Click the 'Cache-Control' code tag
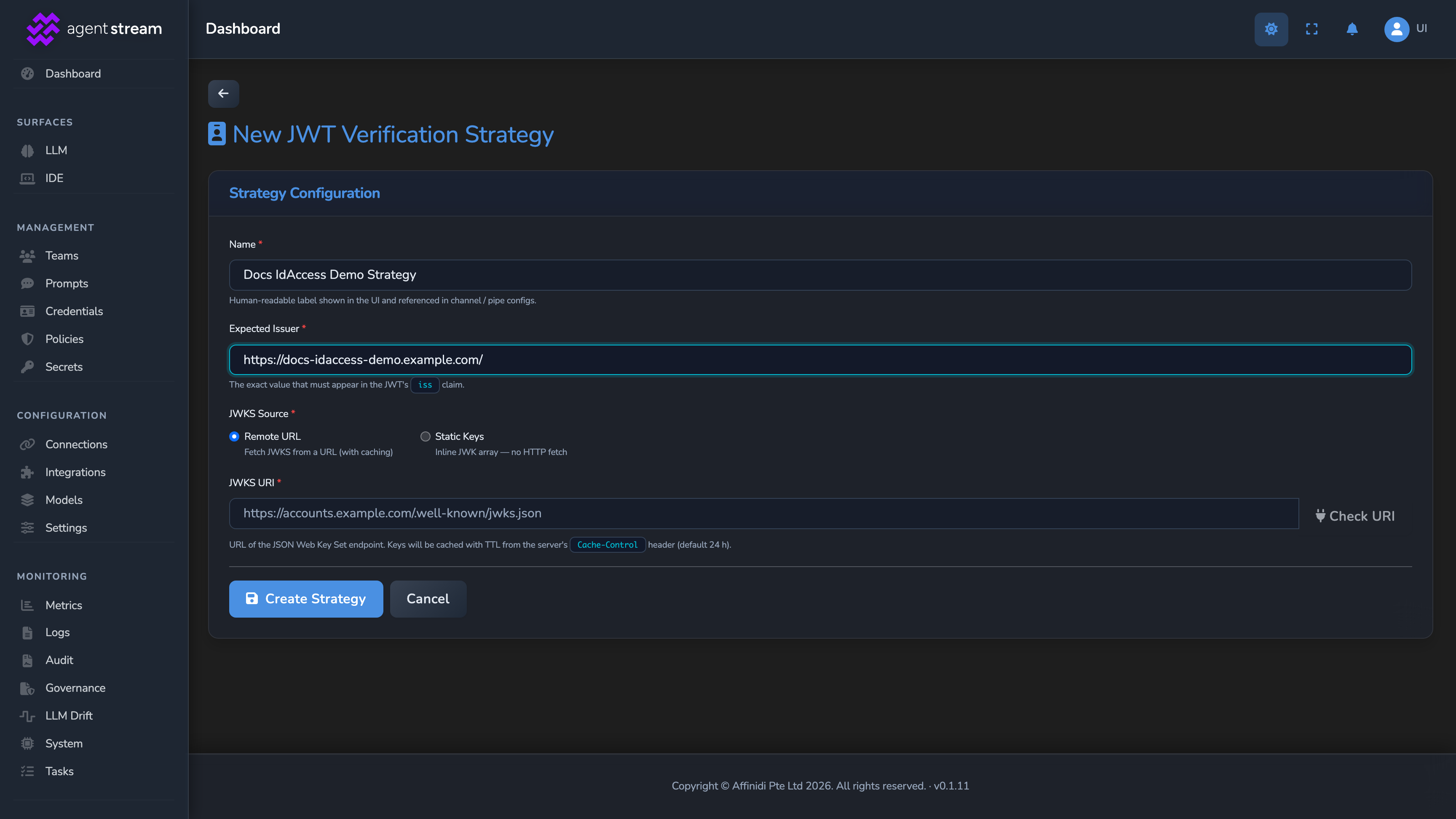The height and width of the screenshot is (819, 1456). pos(607,545)
